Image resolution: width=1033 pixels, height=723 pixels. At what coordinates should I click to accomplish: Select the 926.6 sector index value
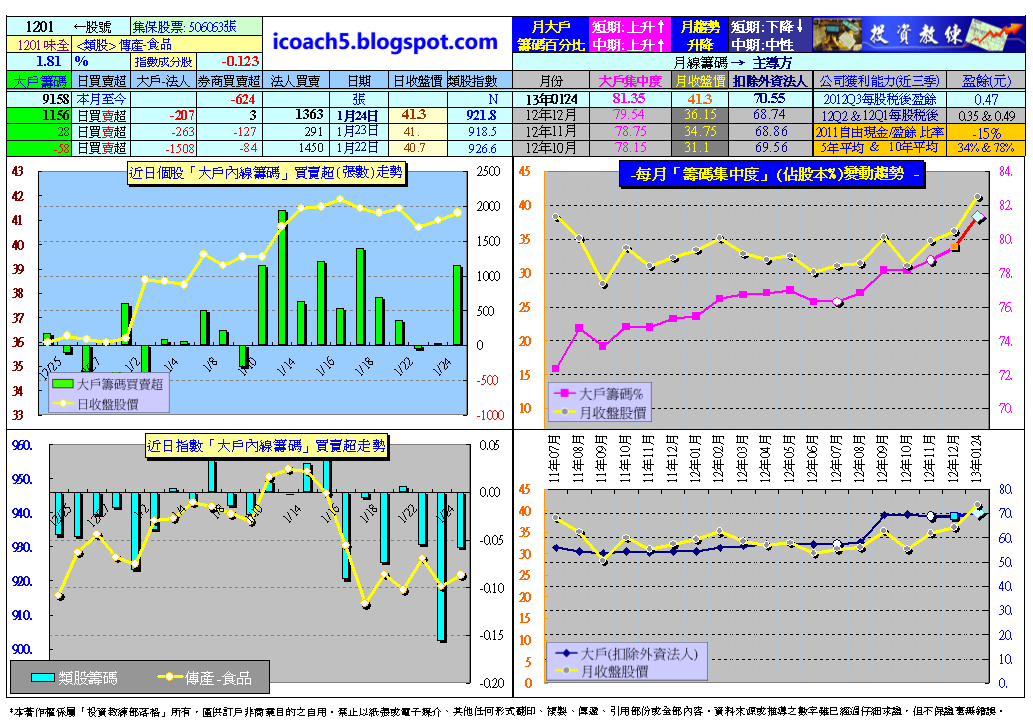(x=480, y=147)
